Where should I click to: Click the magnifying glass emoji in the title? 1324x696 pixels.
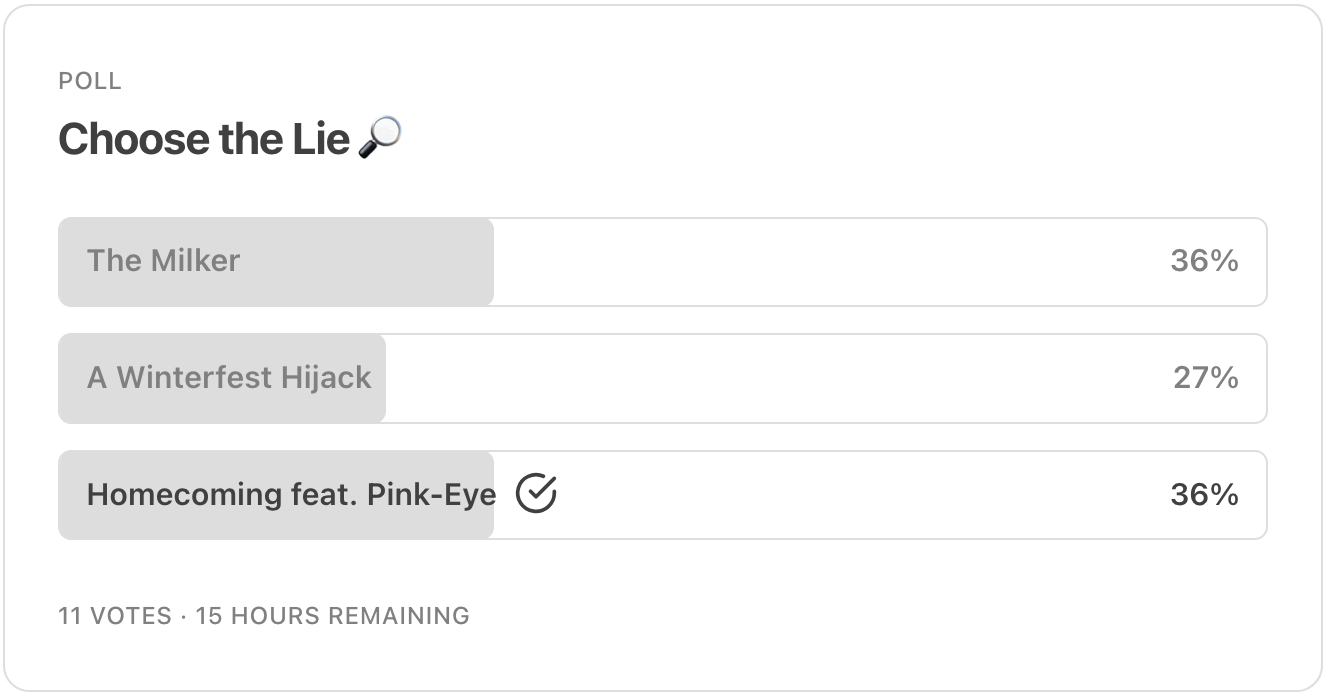click(380, 137)
